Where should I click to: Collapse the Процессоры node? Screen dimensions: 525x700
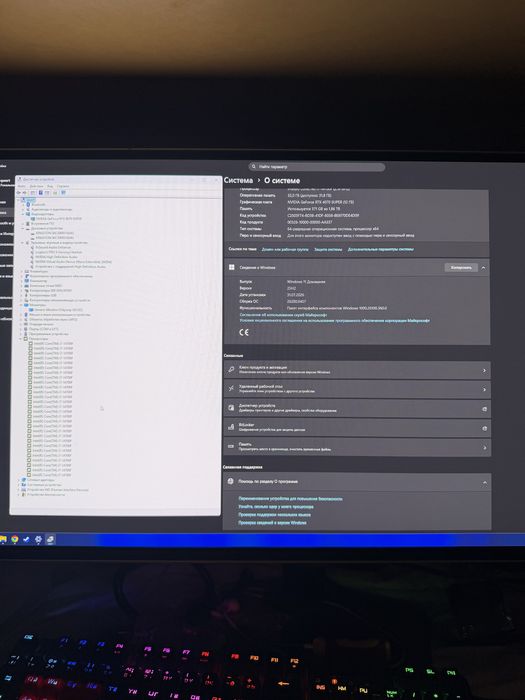pos(20,339)
